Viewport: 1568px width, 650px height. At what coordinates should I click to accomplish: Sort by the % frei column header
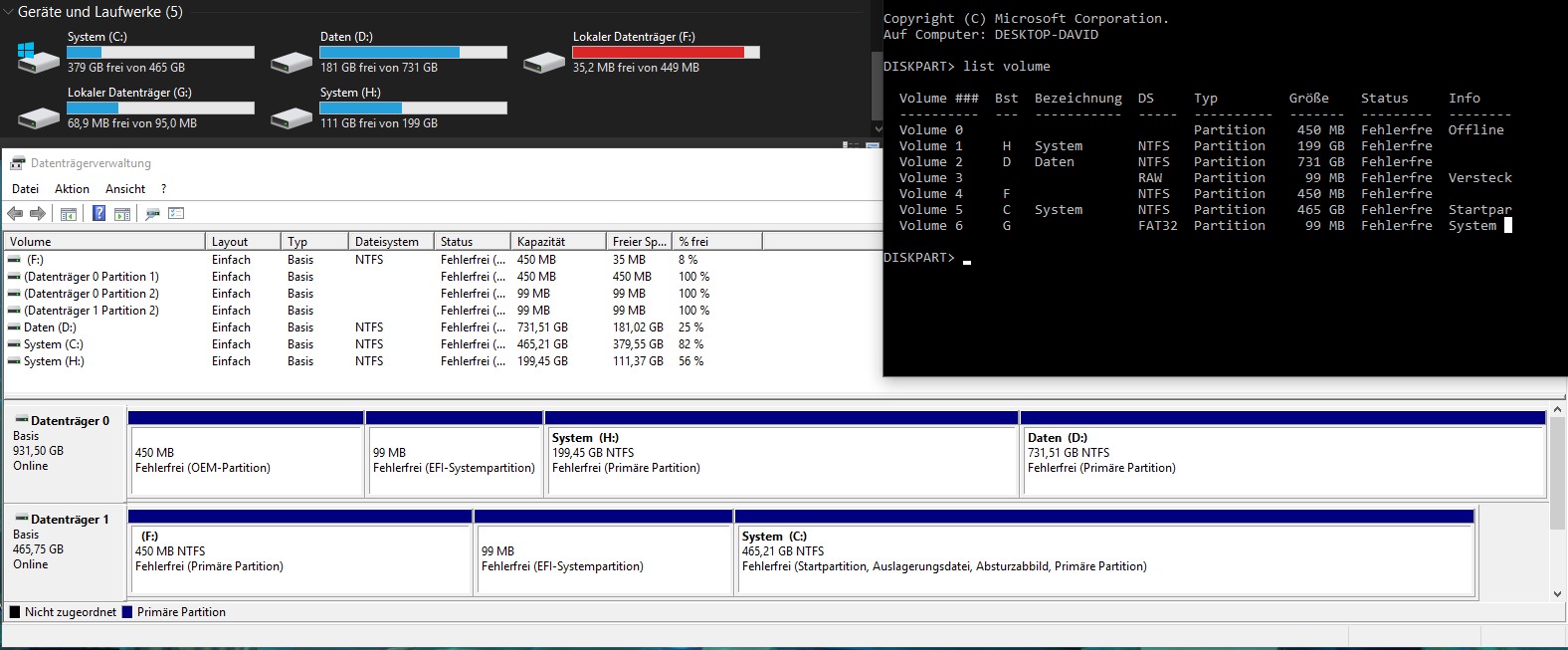[717, 242]
